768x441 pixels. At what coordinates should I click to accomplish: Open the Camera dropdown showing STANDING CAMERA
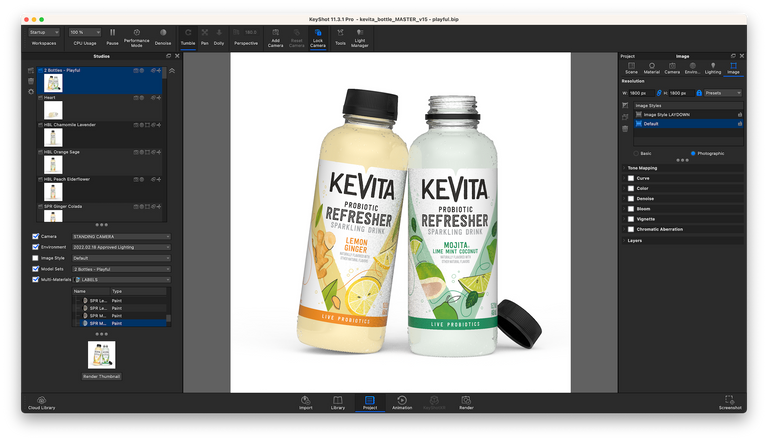click(x=121, y=236)
